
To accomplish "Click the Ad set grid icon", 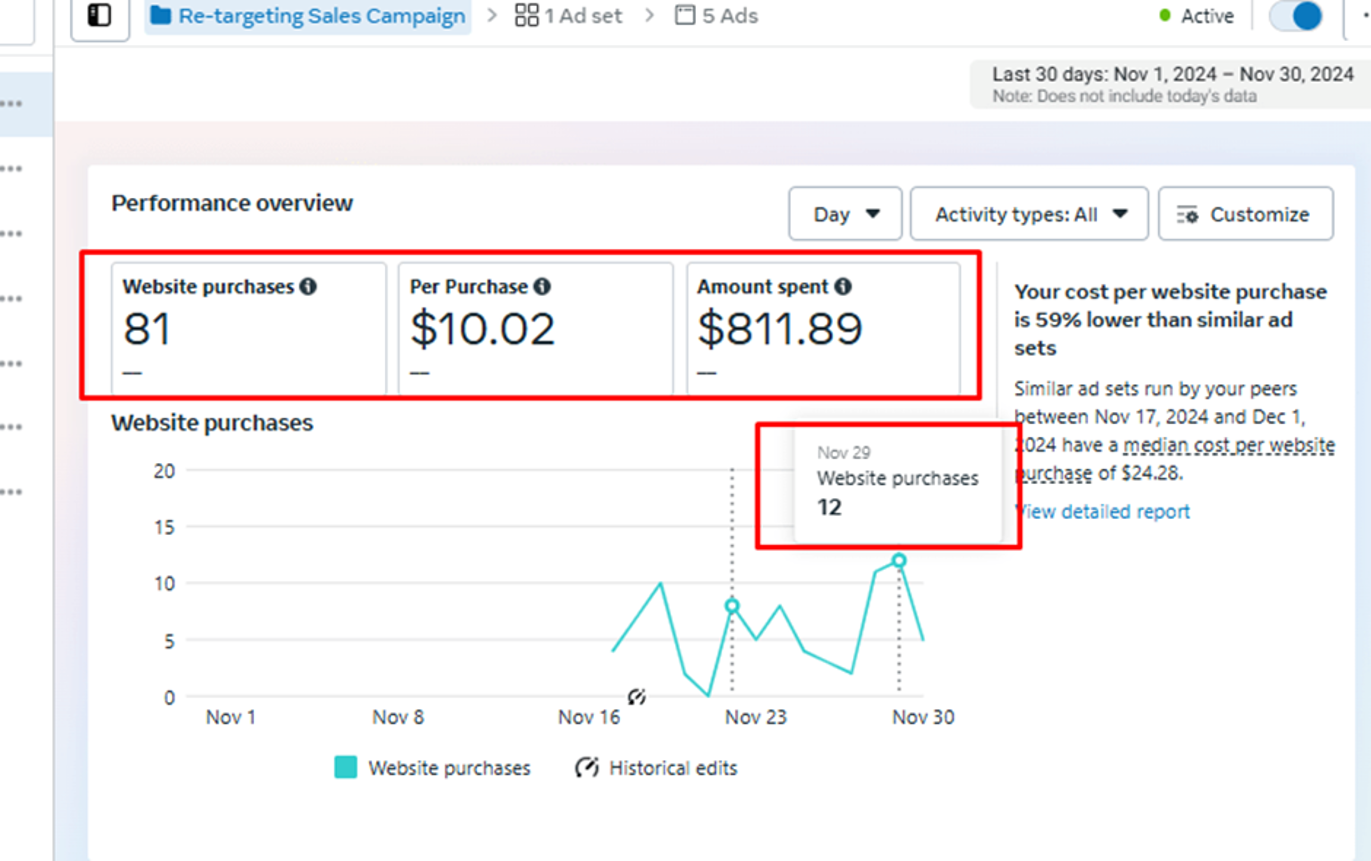I will coord(526,16).
